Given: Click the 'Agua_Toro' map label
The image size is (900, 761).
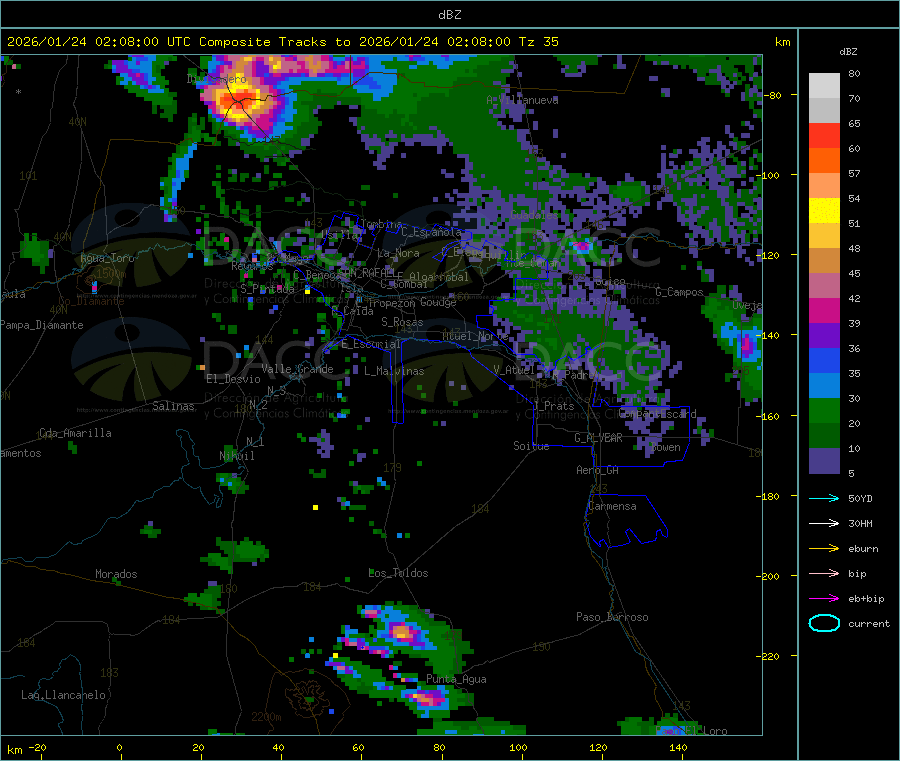Looking at the screenshot, I should point(107,258).
